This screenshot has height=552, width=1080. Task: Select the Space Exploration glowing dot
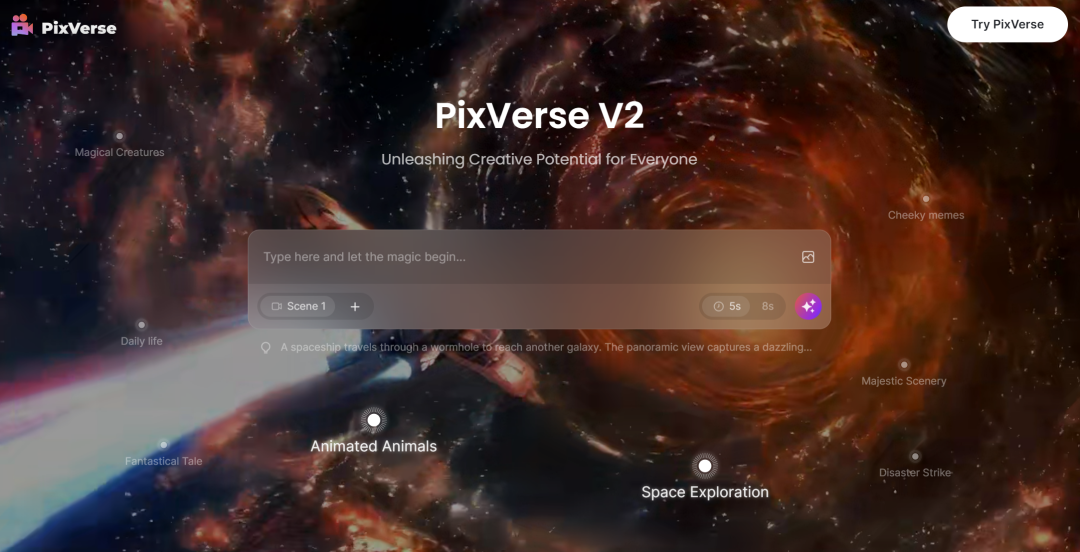pyautogui.click(x=705, y=466)
